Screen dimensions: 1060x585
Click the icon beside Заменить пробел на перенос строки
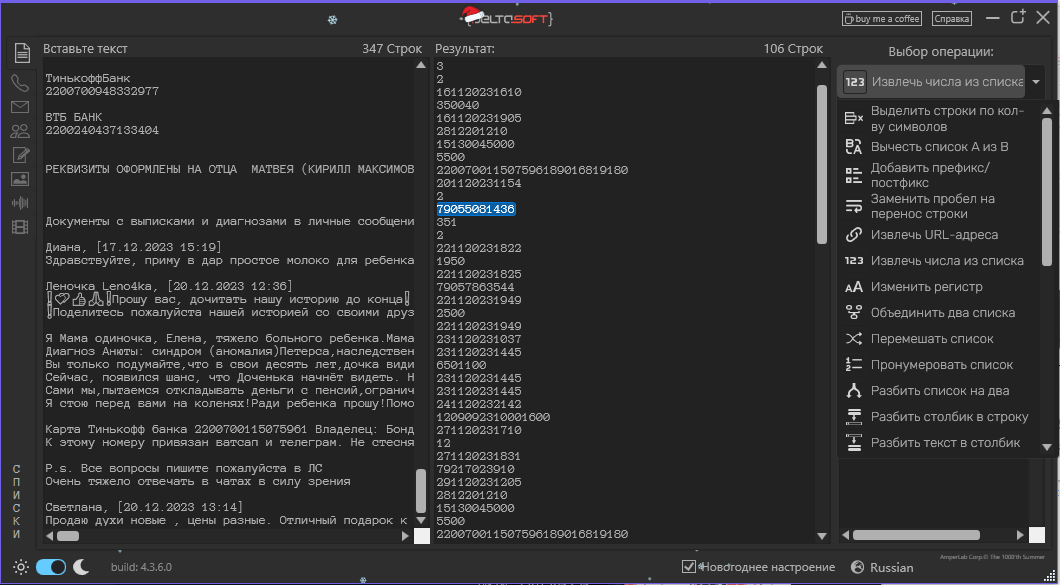coord(854,206)
